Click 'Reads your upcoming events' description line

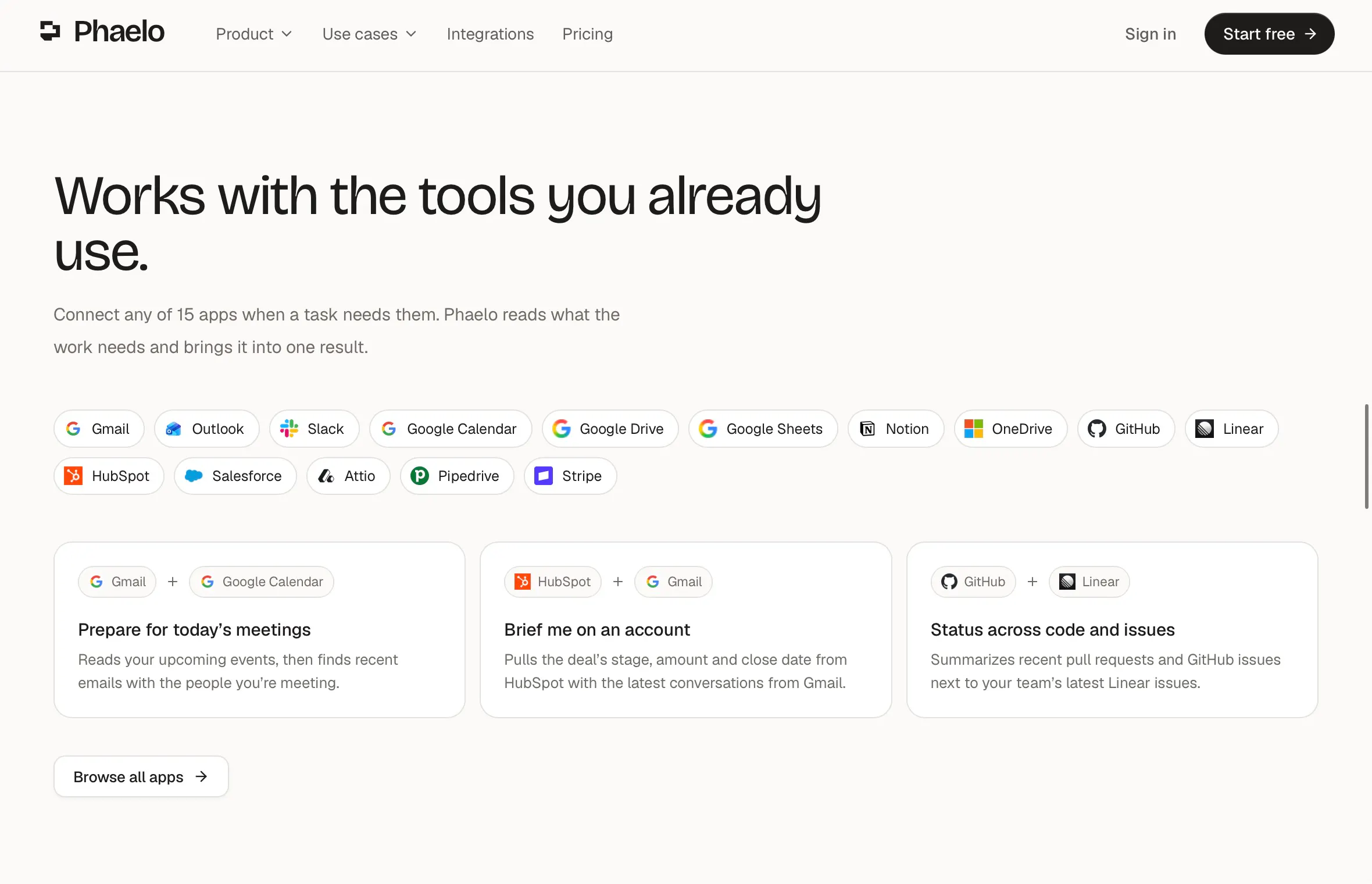pyautogui.click(x=238, y=660)
